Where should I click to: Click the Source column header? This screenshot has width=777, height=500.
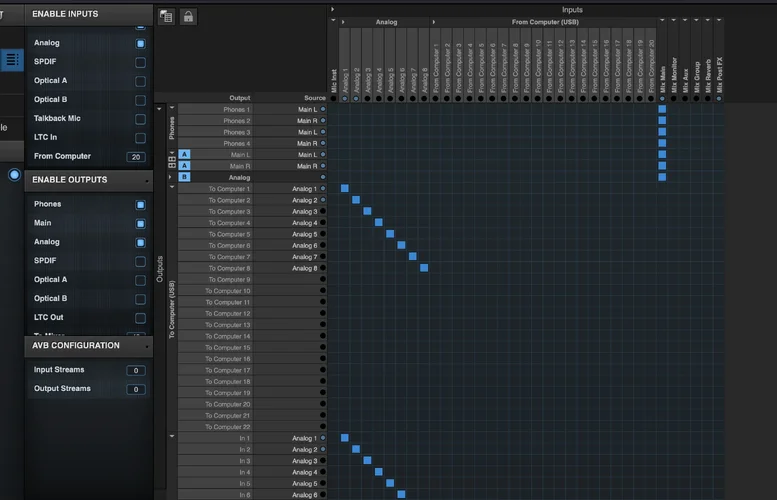coord(315,98)
